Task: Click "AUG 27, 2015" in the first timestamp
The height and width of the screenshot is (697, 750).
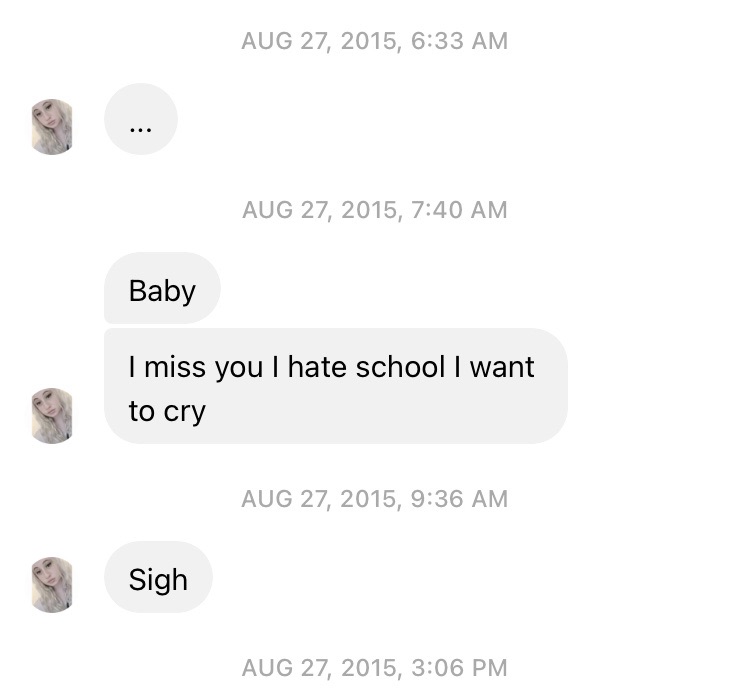Action: pyautogui.click(x=320, y=41)
